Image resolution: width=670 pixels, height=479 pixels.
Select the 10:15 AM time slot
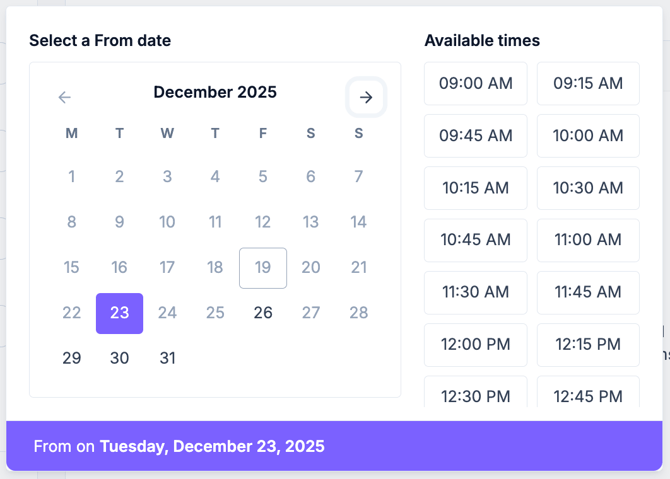click(x=475, y=188)
